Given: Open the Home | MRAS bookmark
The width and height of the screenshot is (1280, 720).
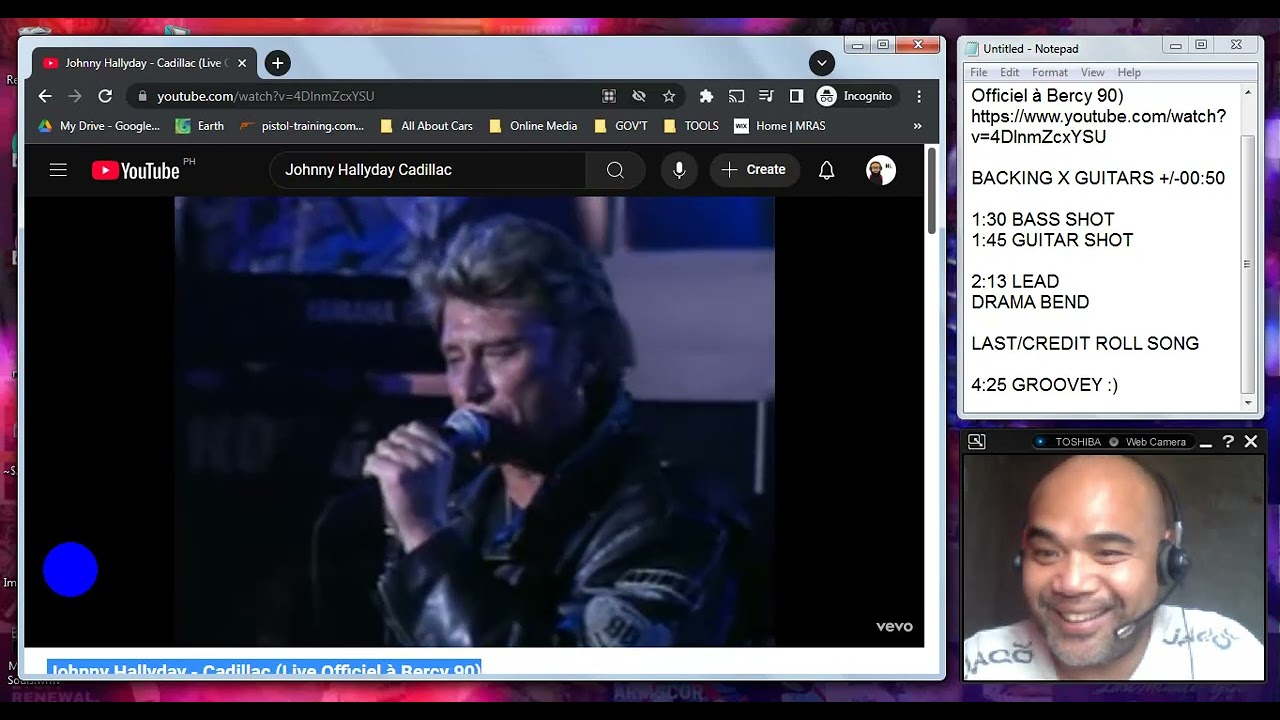Looking at the screenshot, I should [780, 126].
